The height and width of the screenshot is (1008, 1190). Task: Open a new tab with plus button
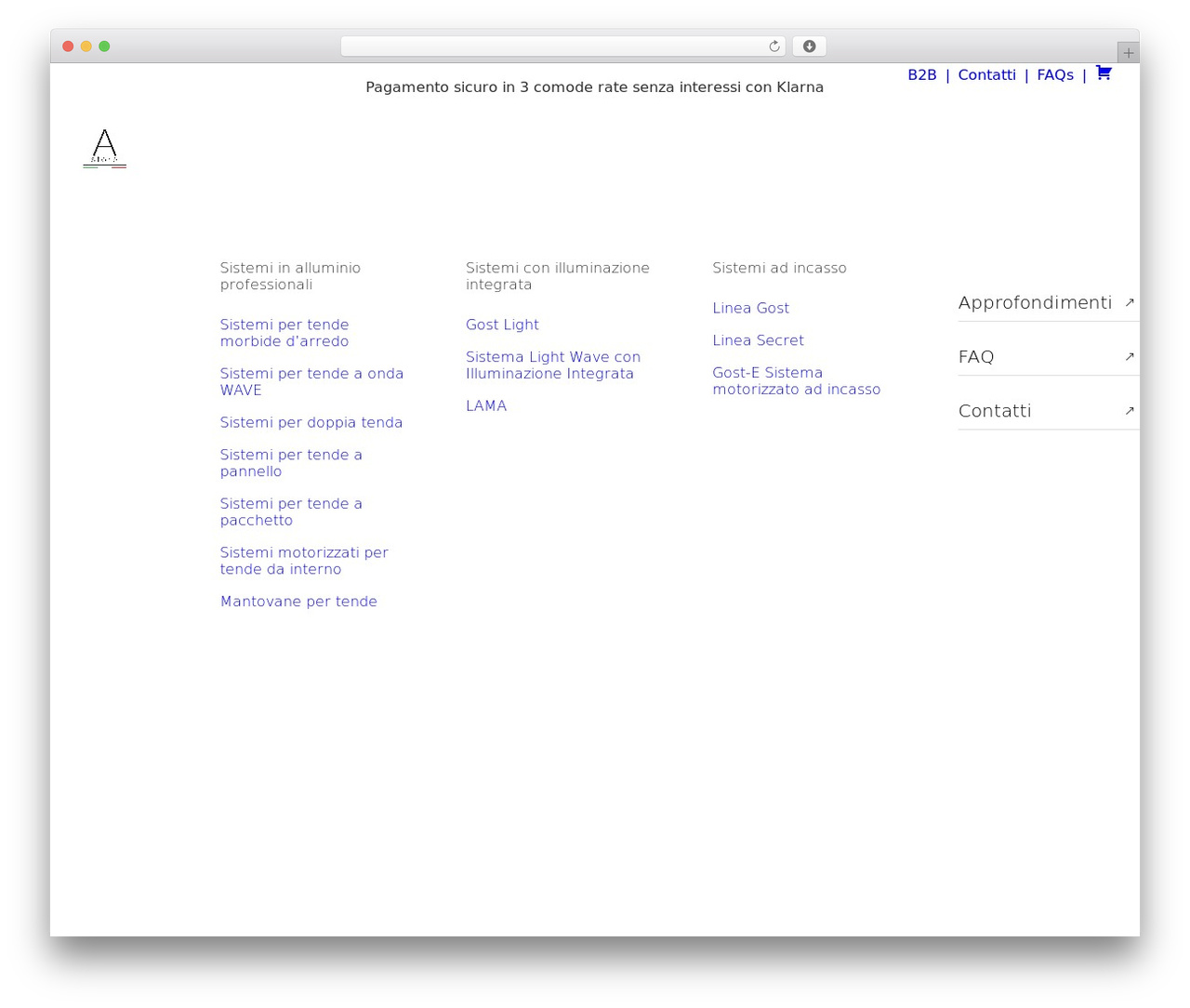tap(1128, 53)
